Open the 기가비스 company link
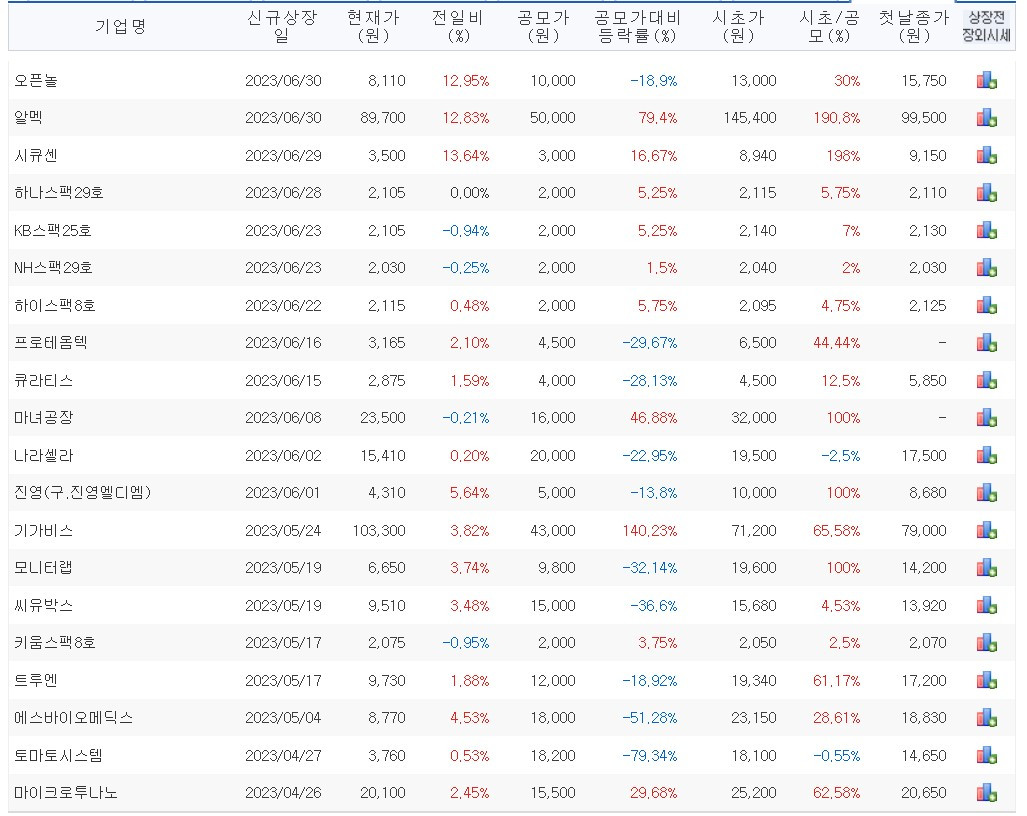The image size is (1027, 816). click(43, 530)
